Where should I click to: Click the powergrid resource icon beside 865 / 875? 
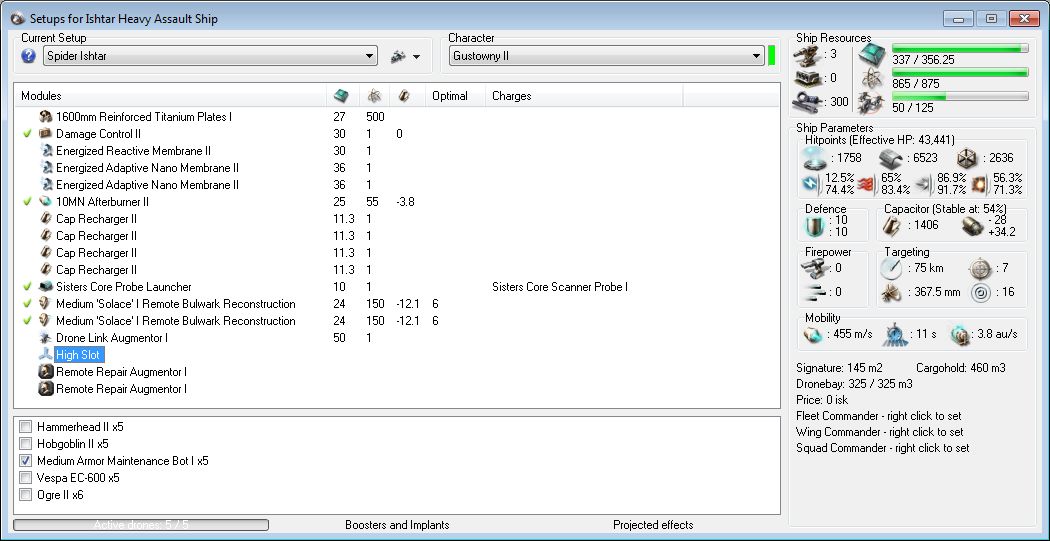coord(873,78)
